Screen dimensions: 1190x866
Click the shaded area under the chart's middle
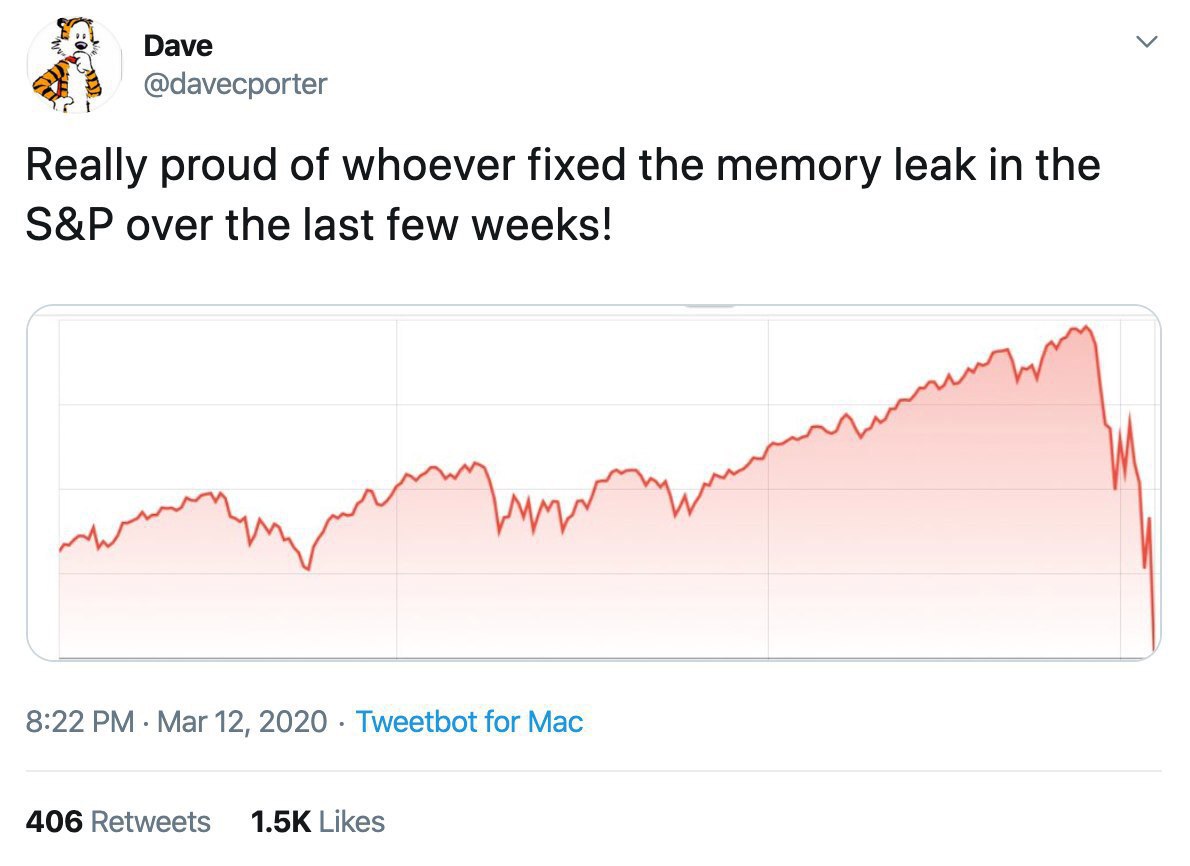coord(600,590)
